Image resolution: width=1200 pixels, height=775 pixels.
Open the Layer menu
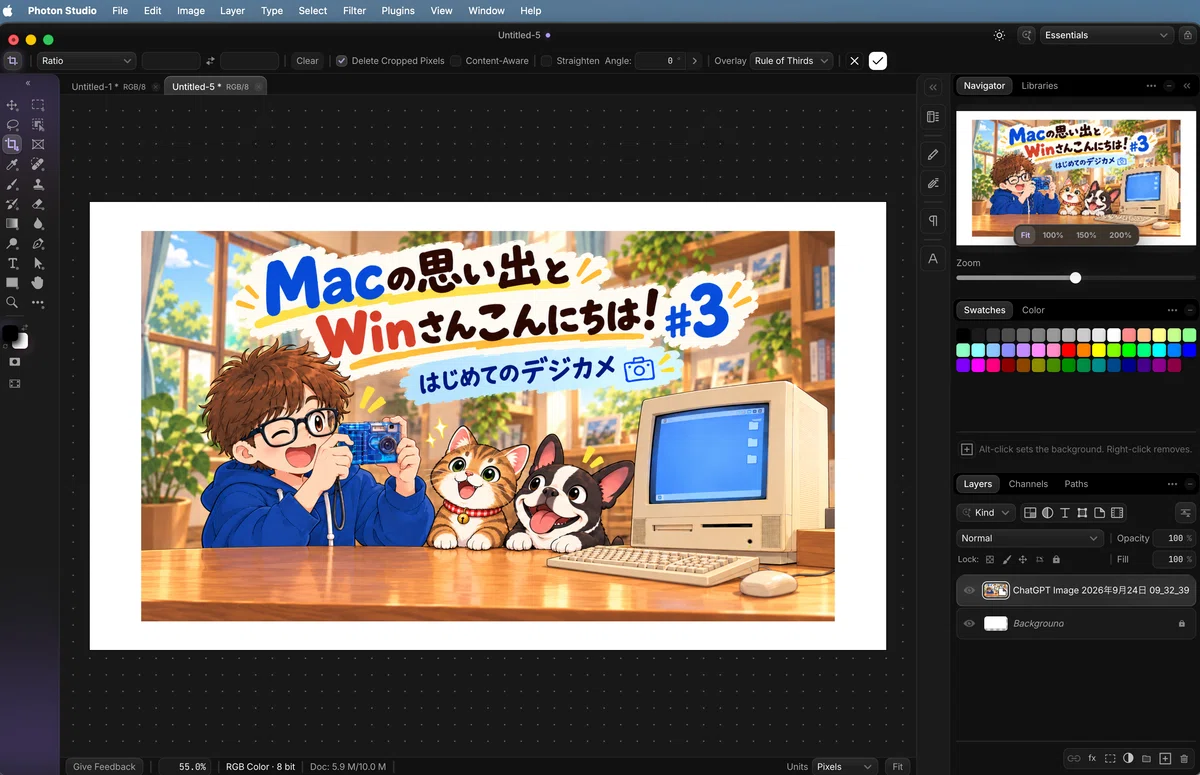coord(232,11)
